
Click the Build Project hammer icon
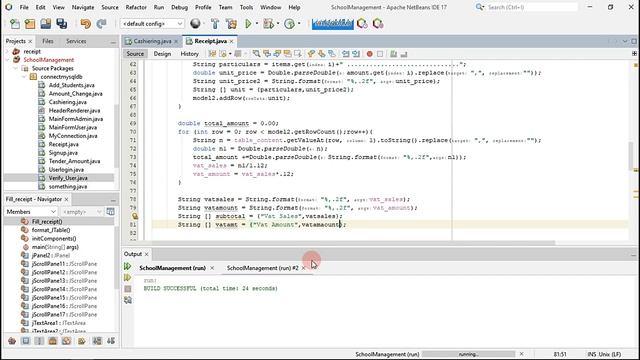point(215,24)
